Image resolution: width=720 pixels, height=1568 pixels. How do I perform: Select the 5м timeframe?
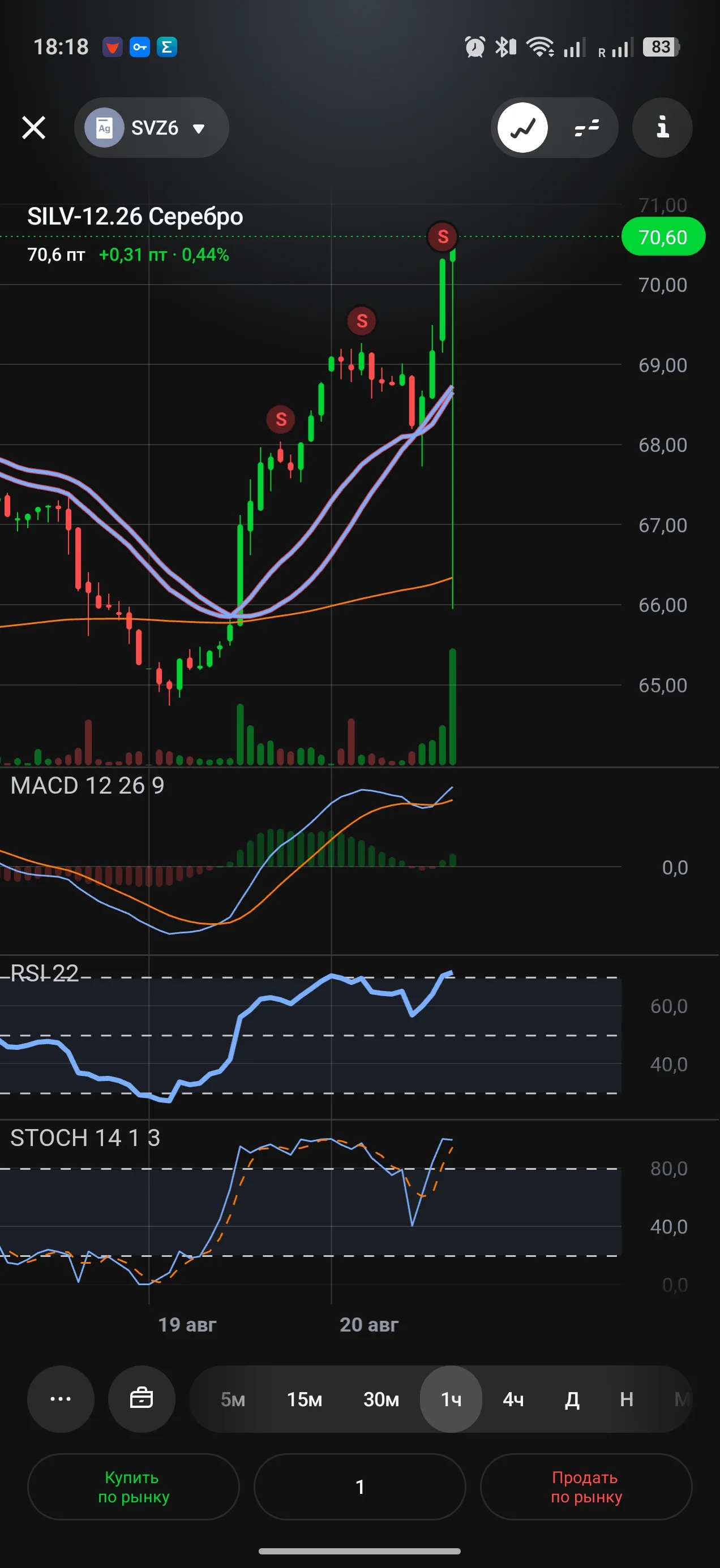coord(233,1399)
